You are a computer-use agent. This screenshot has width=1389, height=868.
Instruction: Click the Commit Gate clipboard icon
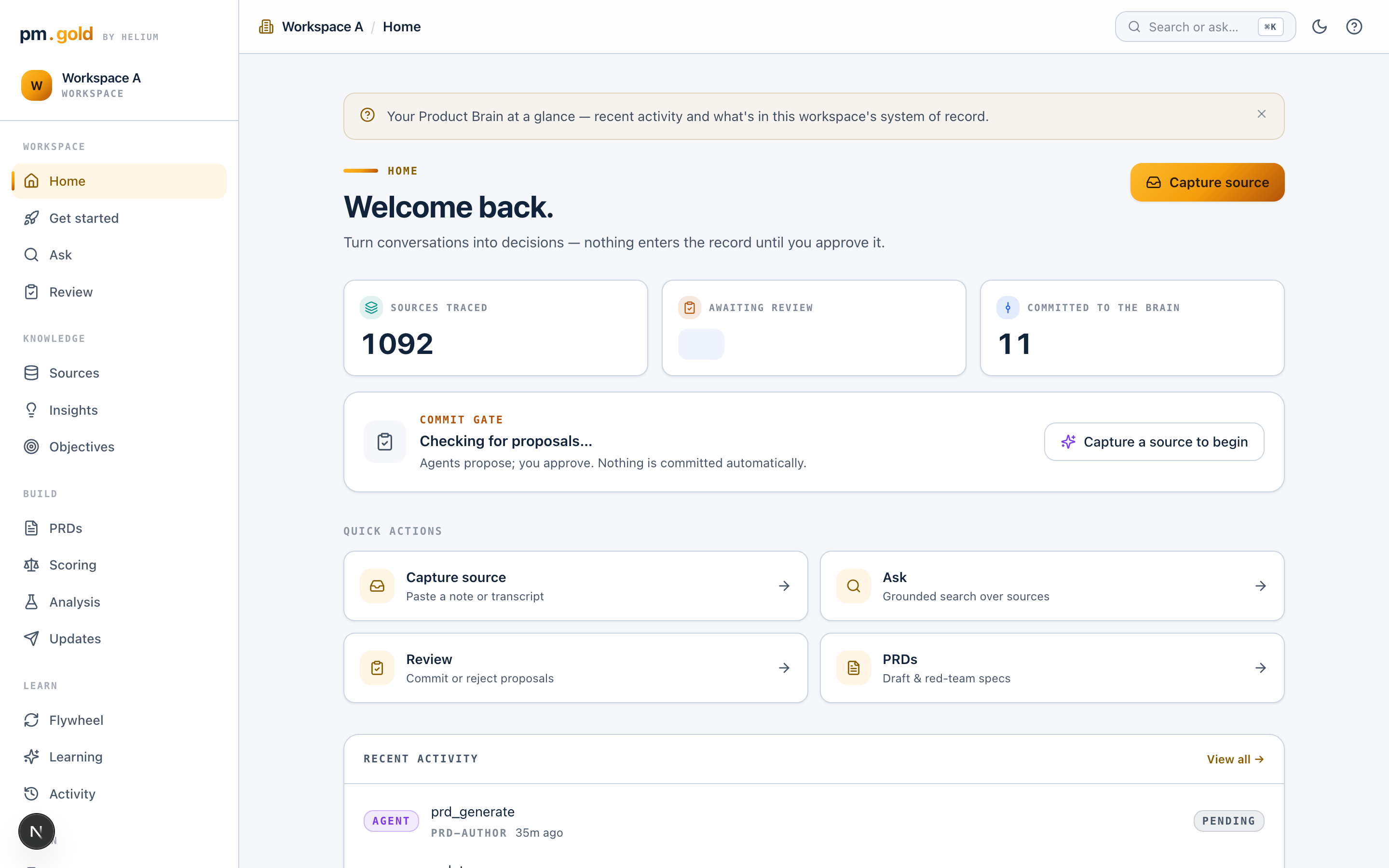coord(384,441)
